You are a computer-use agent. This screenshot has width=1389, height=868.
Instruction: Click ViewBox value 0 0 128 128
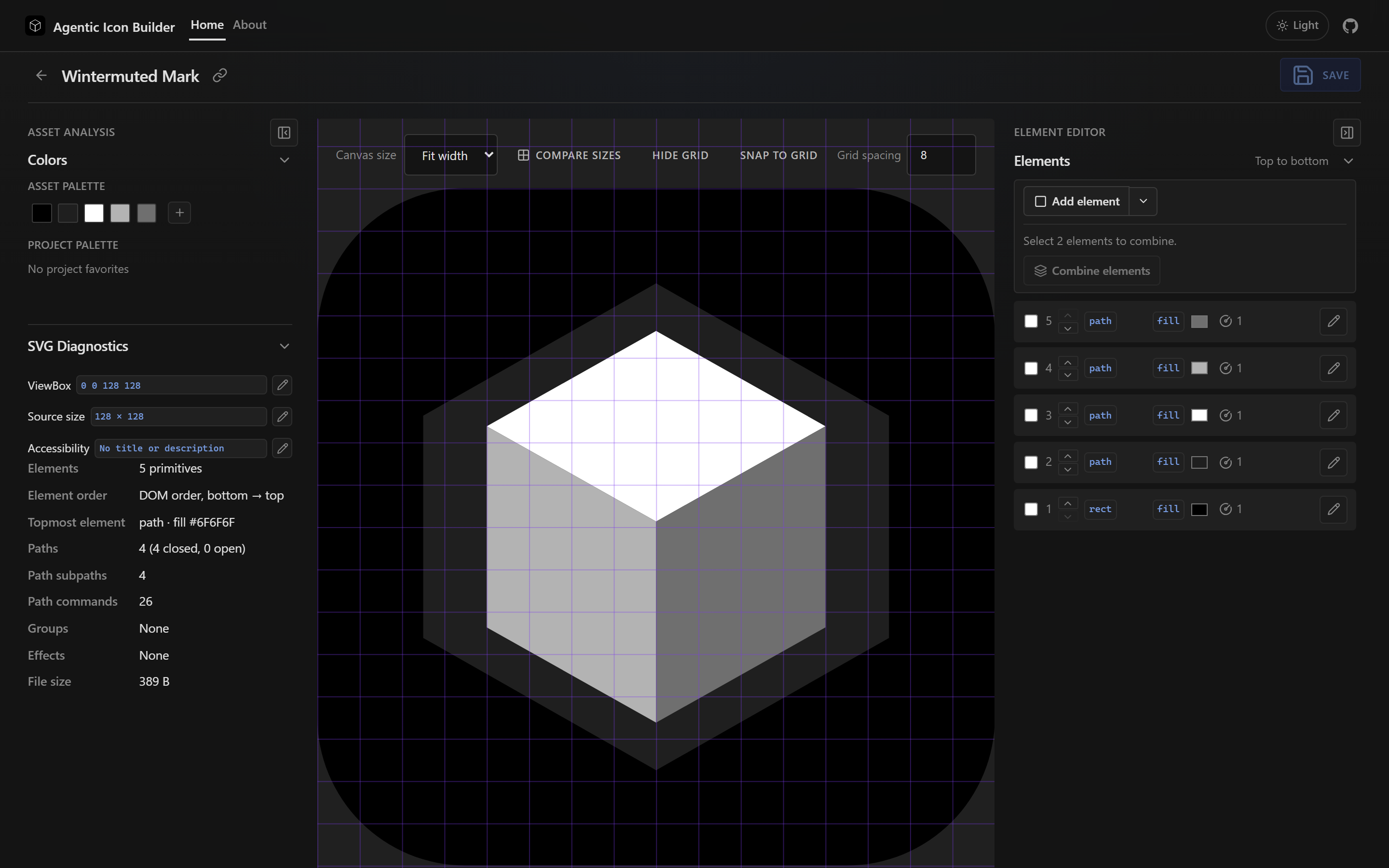pos(172,385)
